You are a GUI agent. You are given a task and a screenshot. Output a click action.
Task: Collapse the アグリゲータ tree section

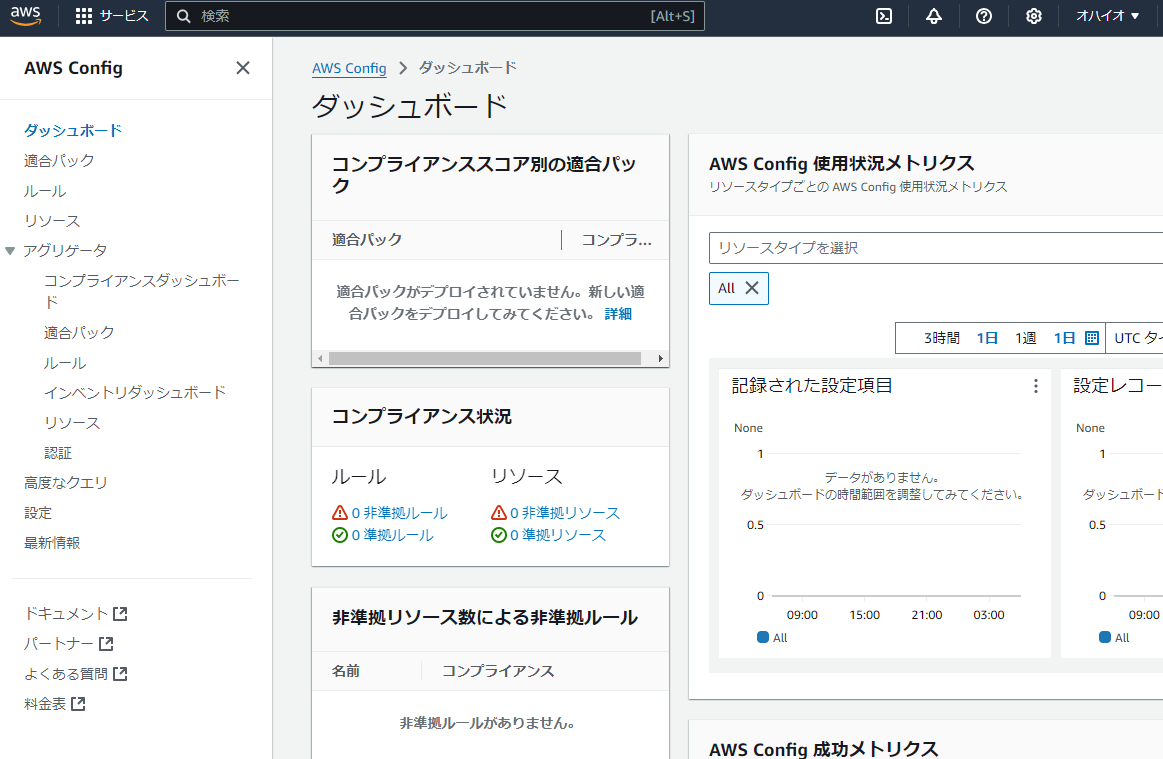click(x=10, y=251)
